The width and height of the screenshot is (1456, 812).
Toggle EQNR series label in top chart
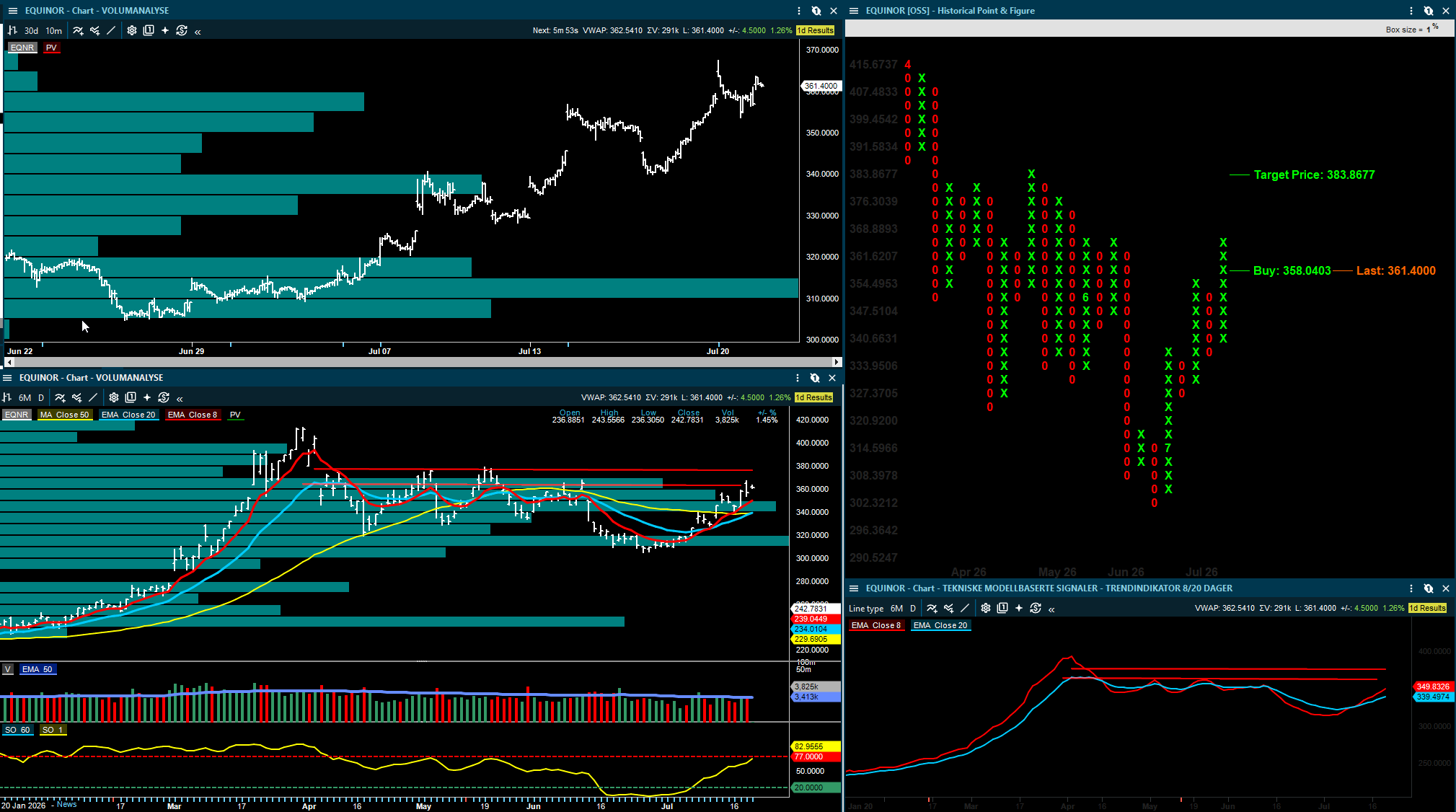[22, 48]
